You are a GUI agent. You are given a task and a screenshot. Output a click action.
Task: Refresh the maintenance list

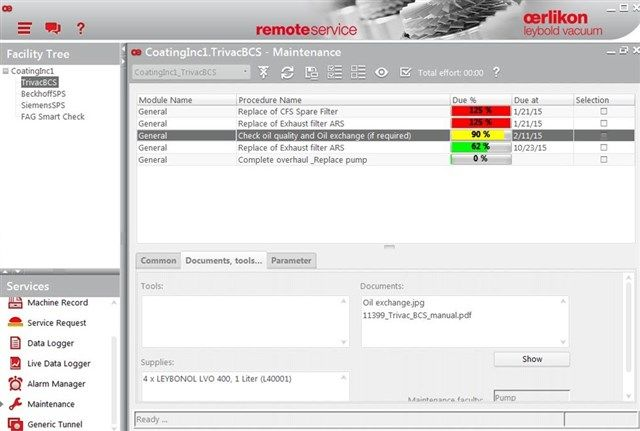pyautogui.click(x=287, y=72)
